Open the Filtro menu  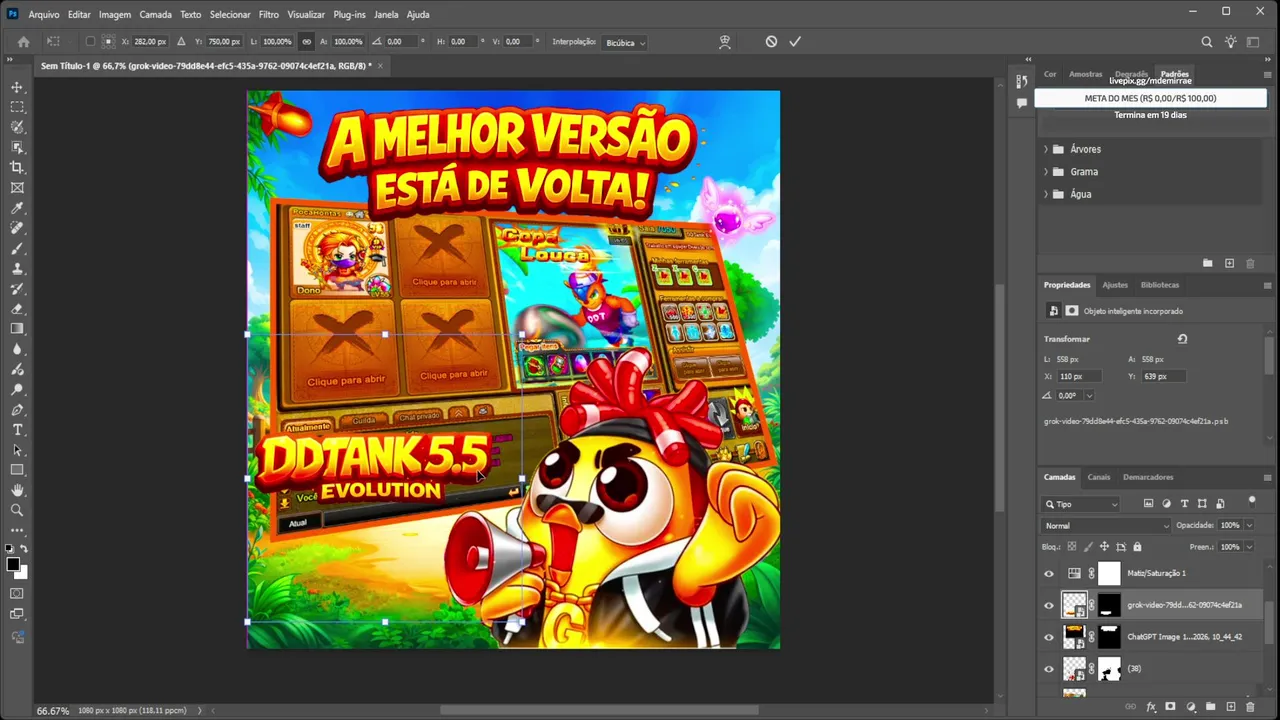[269, 15]
